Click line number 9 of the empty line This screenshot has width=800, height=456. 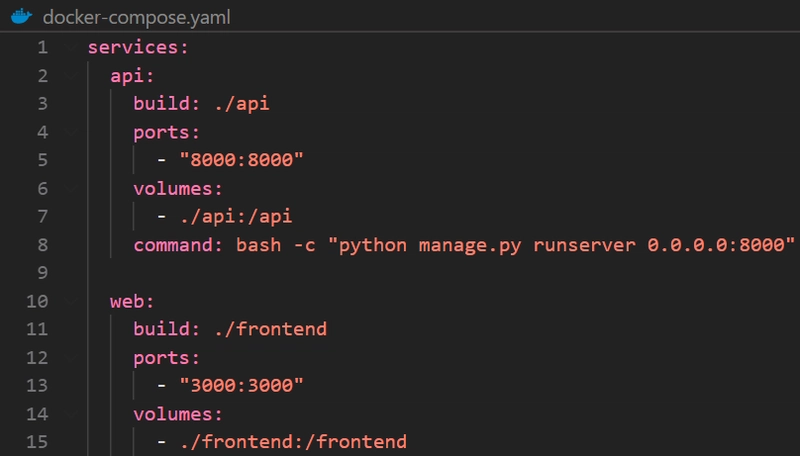click(42, 273)
